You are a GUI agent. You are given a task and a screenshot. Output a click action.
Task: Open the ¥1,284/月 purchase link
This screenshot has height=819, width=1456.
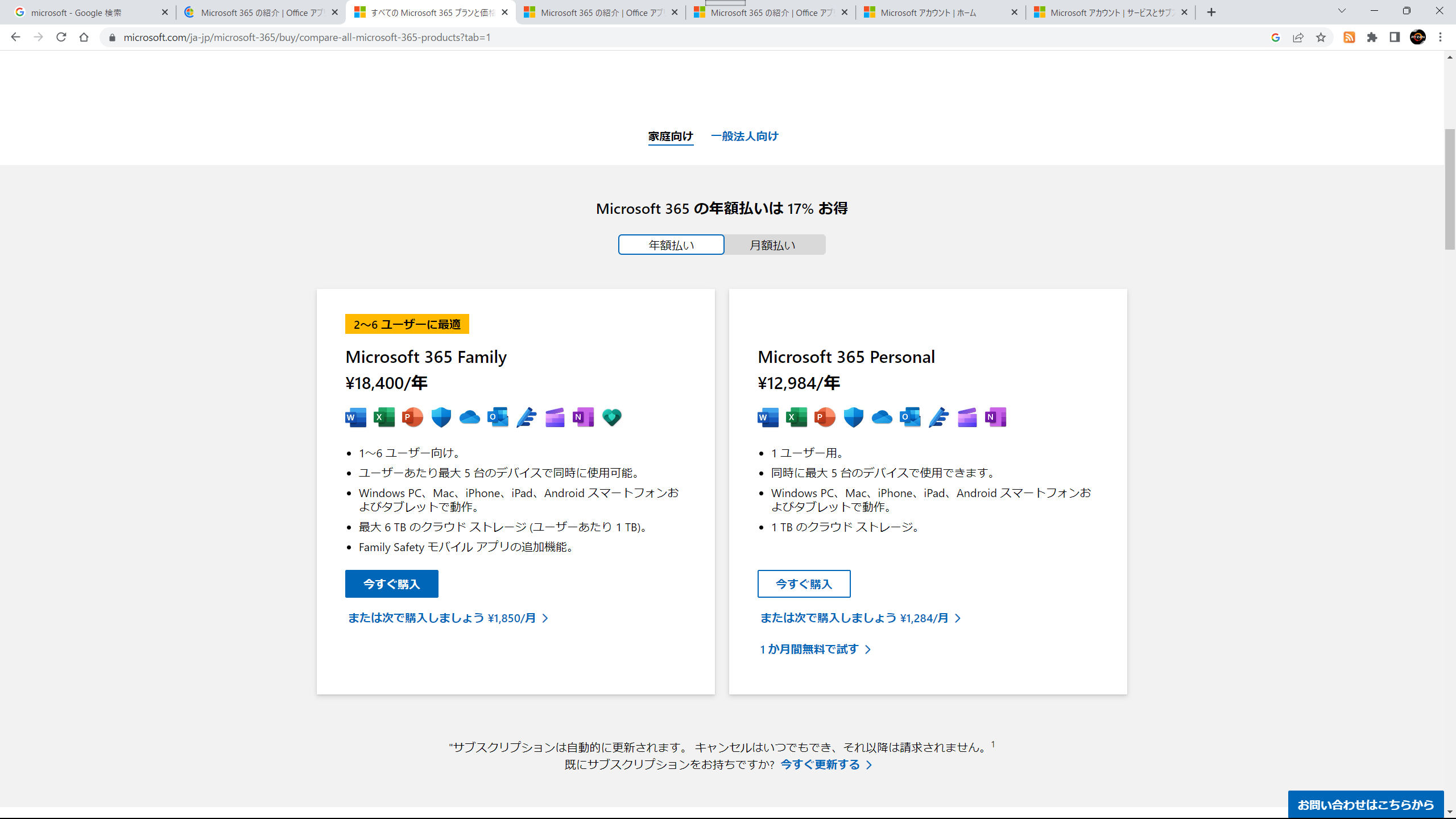tap(861, 618)
